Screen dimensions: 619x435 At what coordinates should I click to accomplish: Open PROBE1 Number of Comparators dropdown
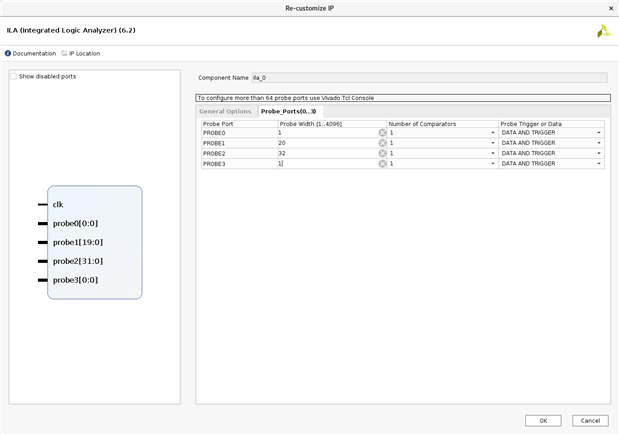pos(443,143)
